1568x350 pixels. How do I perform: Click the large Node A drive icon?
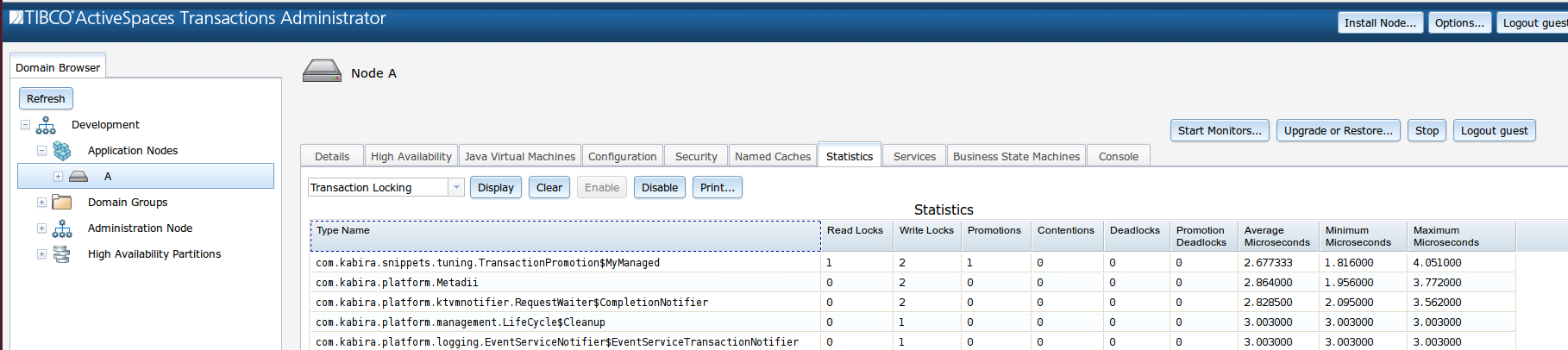pos(322,71)
